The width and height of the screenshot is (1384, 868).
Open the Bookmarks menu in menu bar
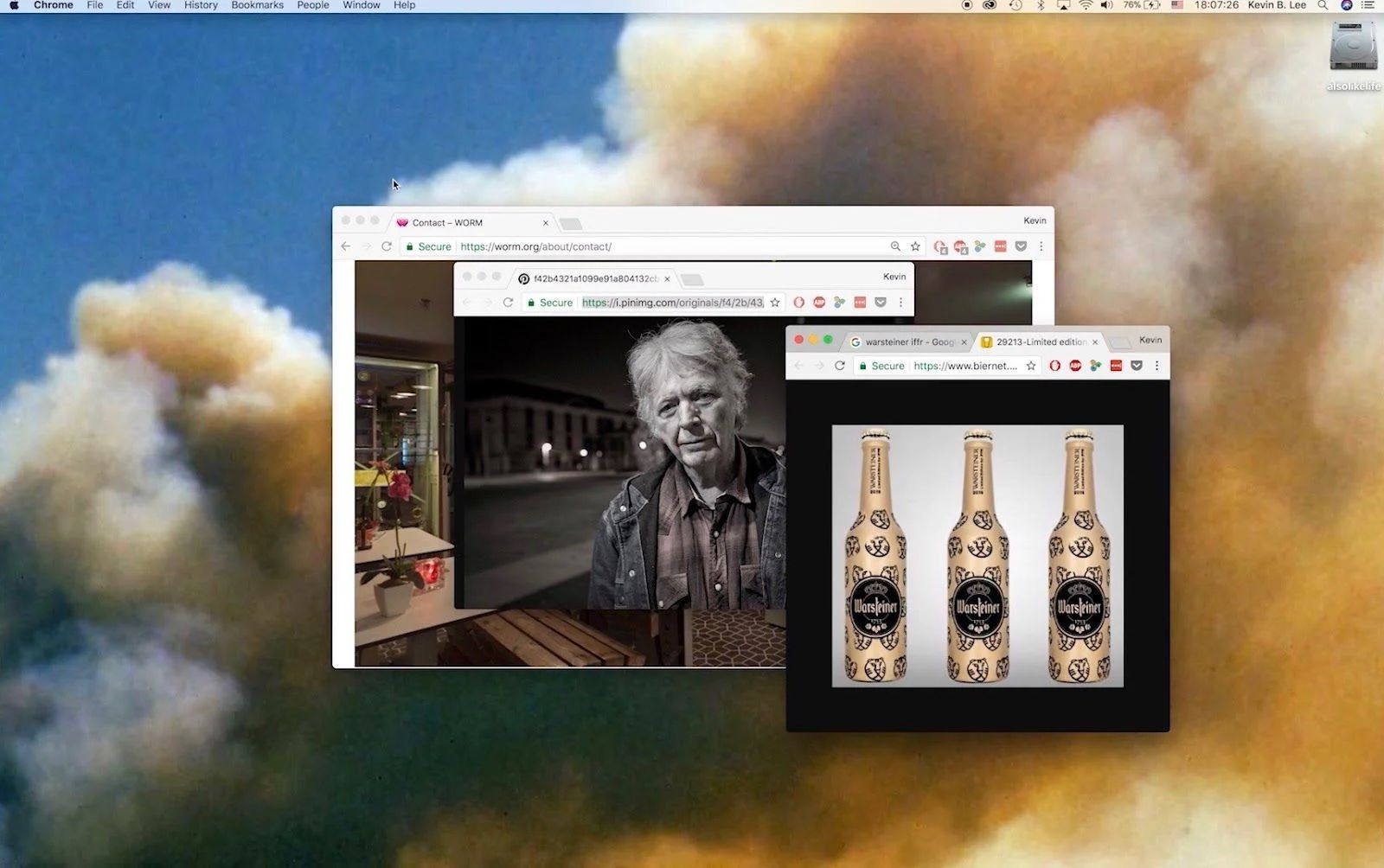point(257,5)
